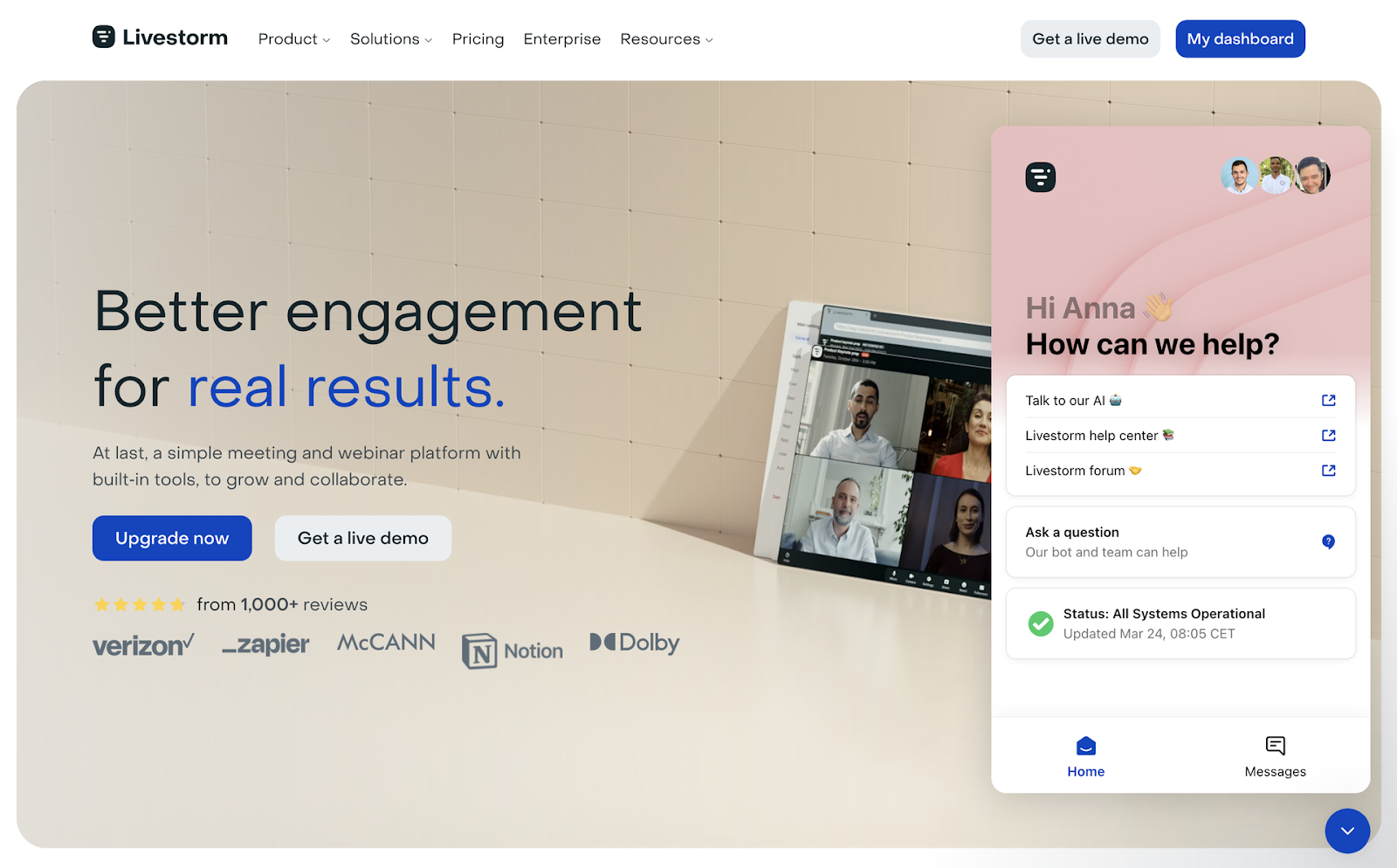Click the Upgrade now button
The height and width of the screenshot is (868, 1397).
pos(172,538)
